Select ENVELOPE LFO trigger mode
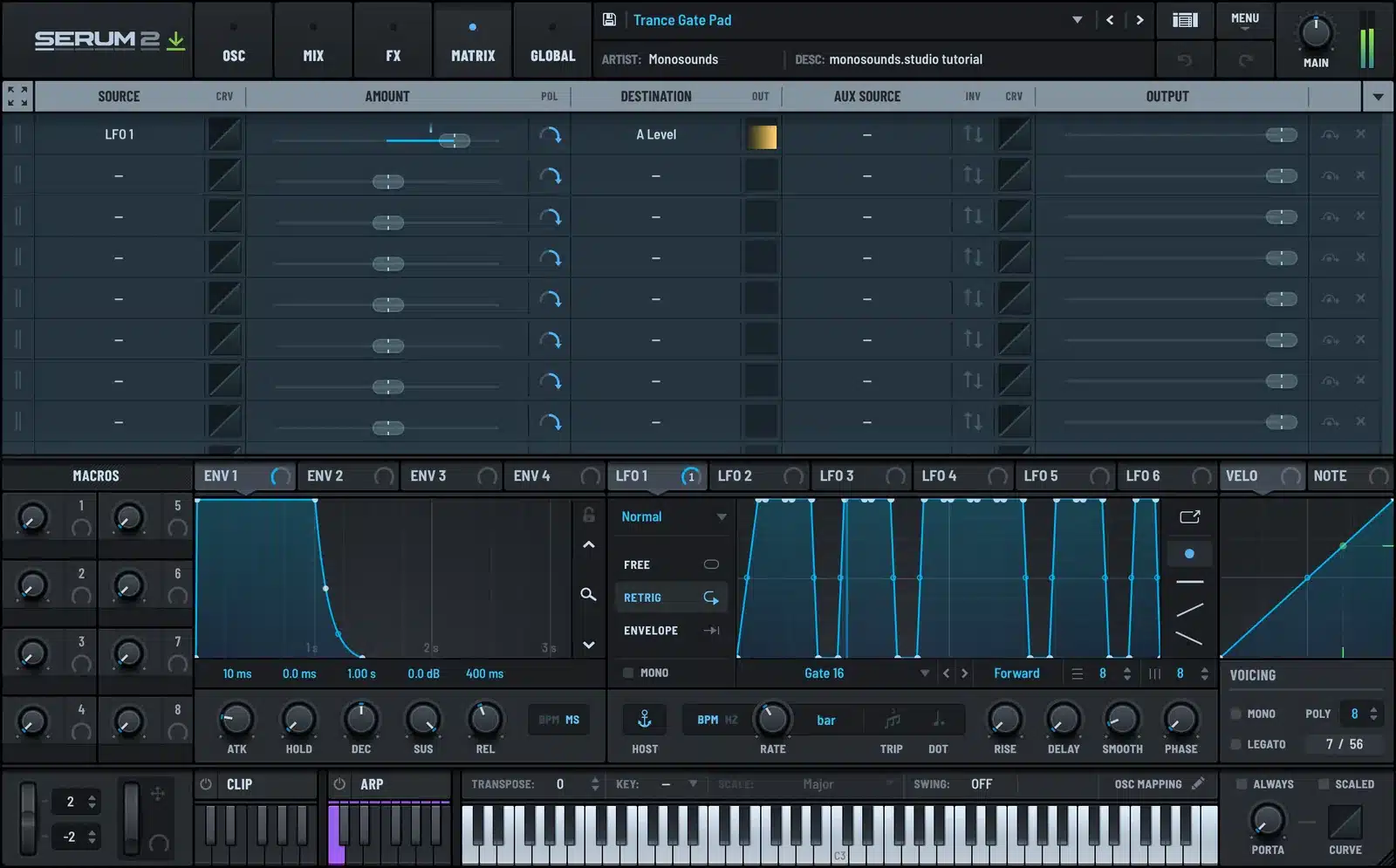Screen dimensions: 1396x868 click(671, 630)
